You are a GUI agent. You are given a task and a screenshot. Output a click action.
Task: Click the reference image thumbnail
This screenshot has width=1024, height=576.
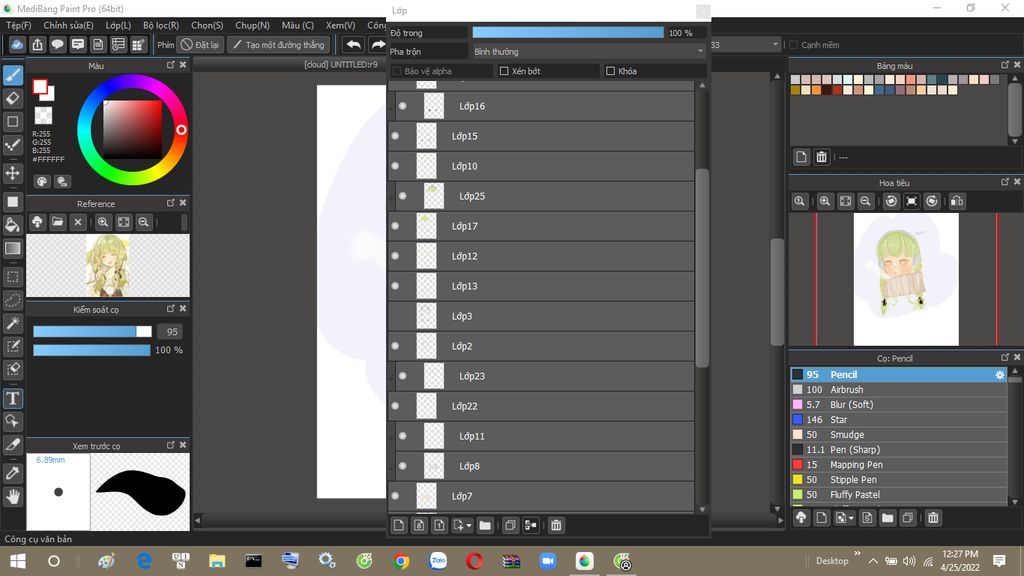[108, 266]
